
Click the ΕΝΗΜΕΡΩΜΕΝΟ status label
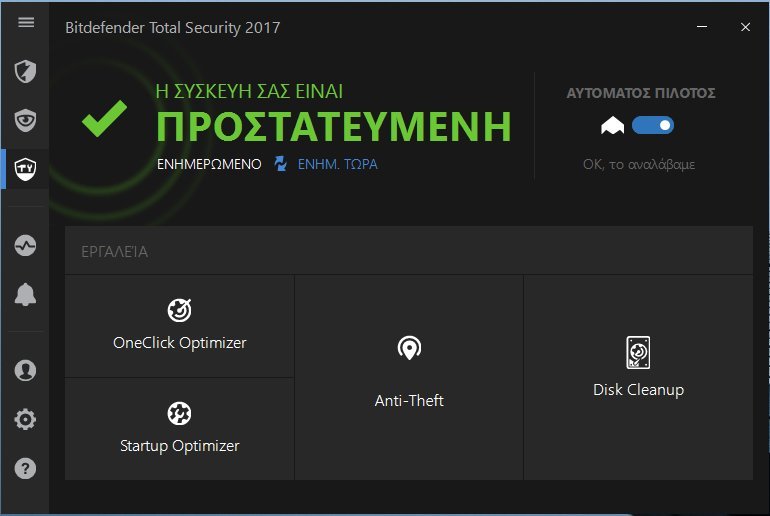(x=209, y=164)
